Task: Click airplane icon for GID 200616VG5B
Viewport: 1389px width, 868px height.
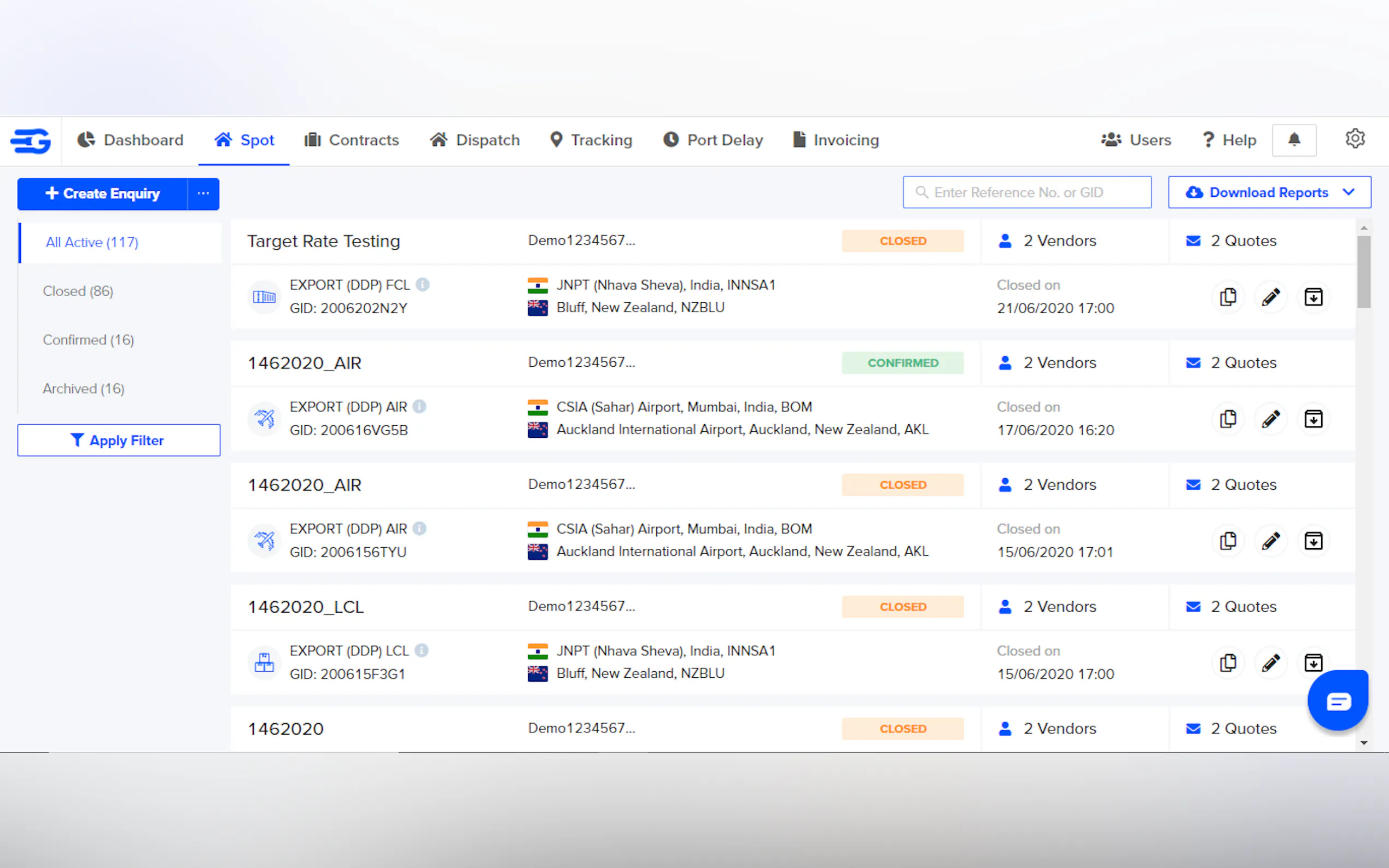Action: (x=264, y=419)
